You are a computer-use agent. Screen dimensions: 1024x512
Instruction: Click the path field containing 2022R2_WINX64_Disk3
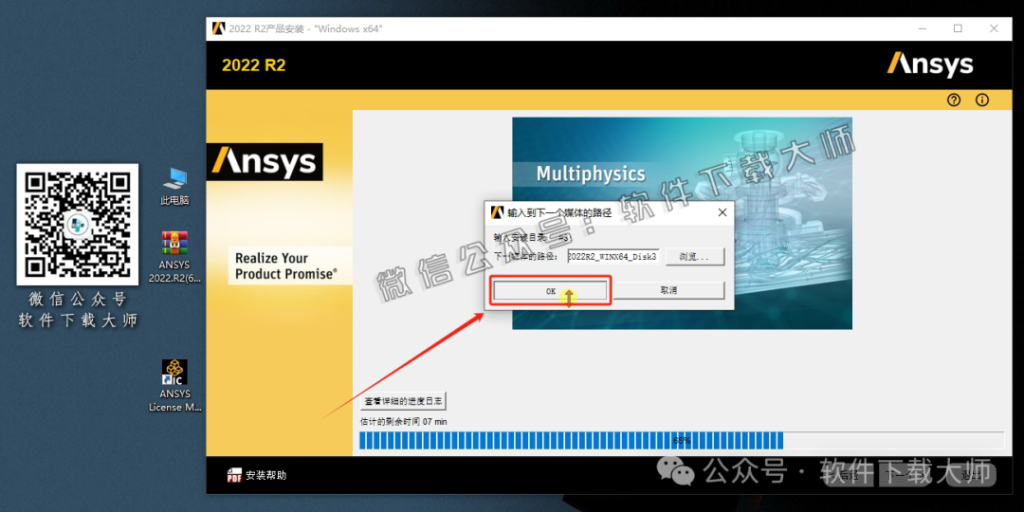[613, 257]
